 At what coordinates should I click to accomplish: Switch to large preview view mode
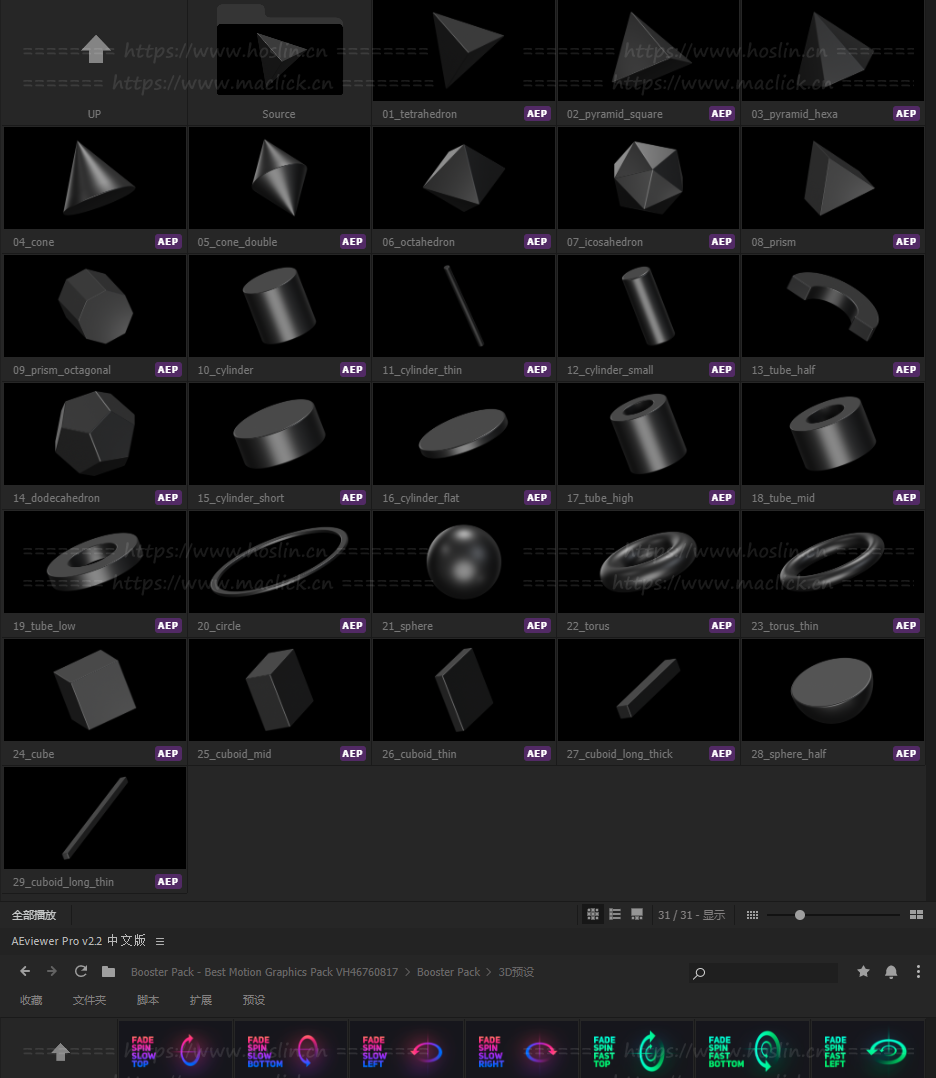click(637, 914)
